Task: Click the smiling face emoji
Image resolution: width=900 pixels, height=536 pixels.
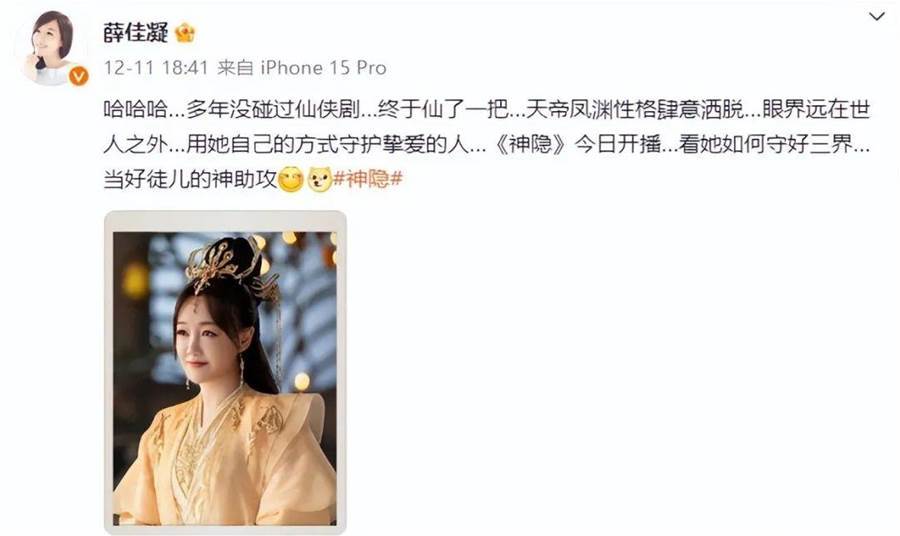Action: click(x=290, y=180)
